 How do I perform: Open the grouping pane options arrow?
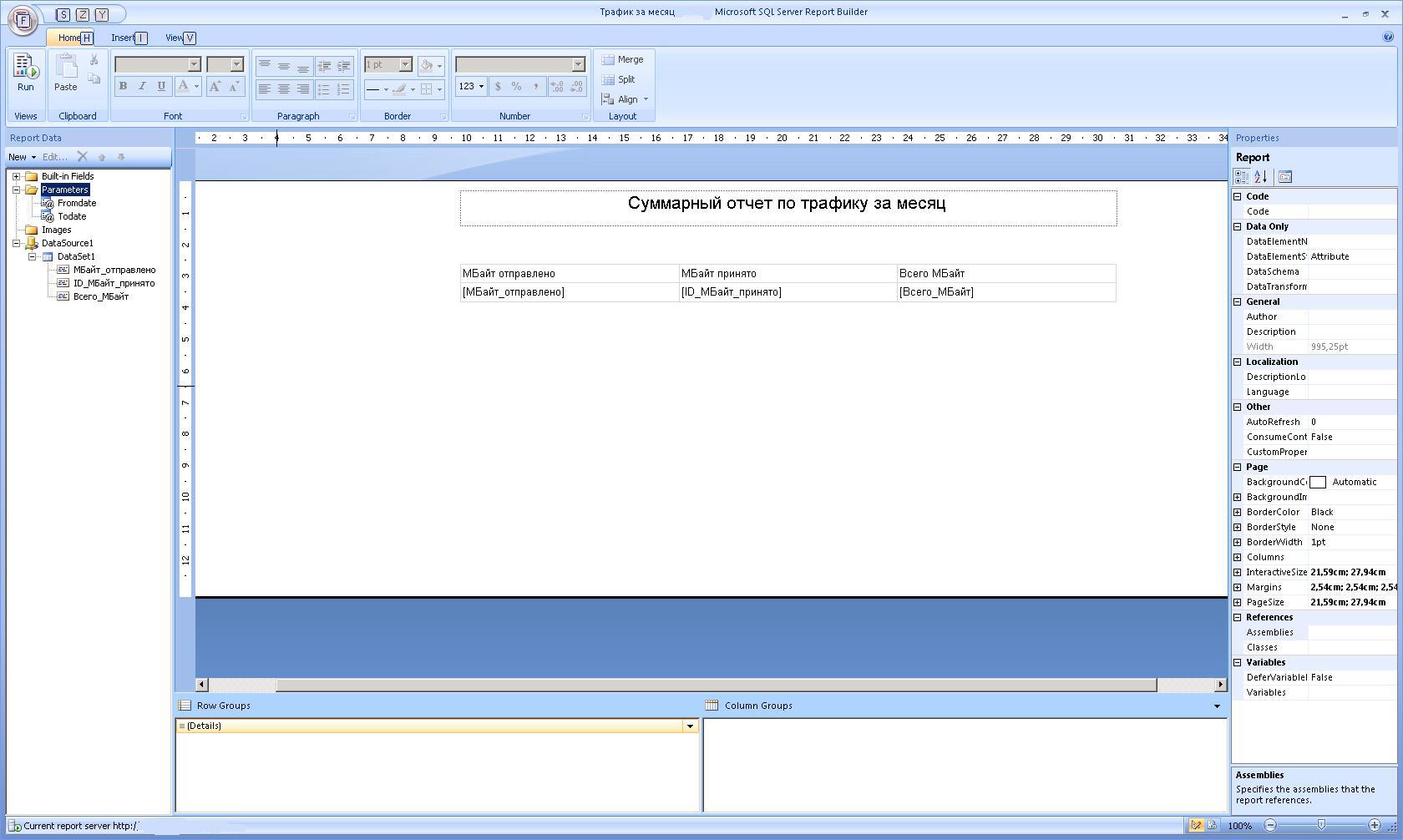click(x=1217, y=706)
